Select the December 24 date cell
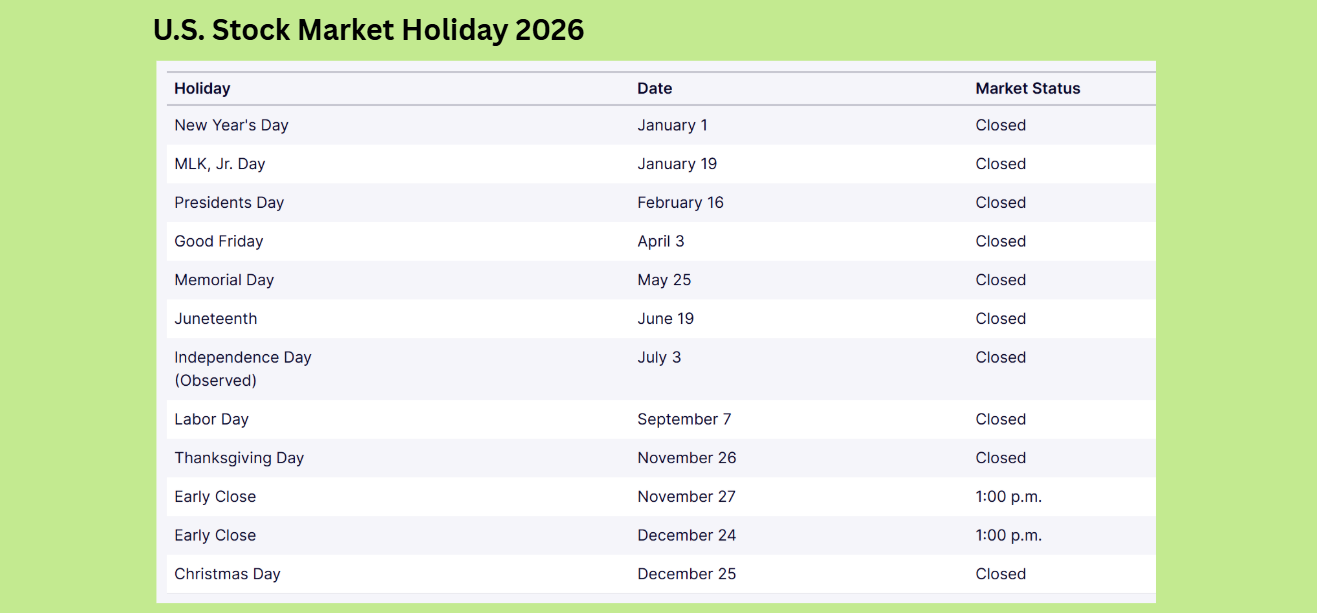The height and width of the screenshot is (613, 1317). (686, 535)
